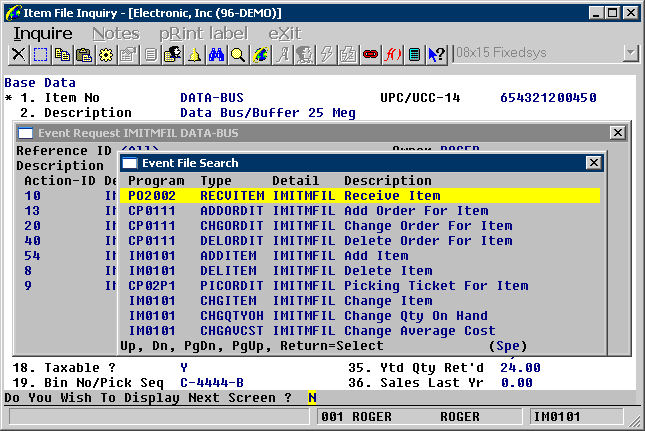Select the Add Item event row

click(360, 256)
